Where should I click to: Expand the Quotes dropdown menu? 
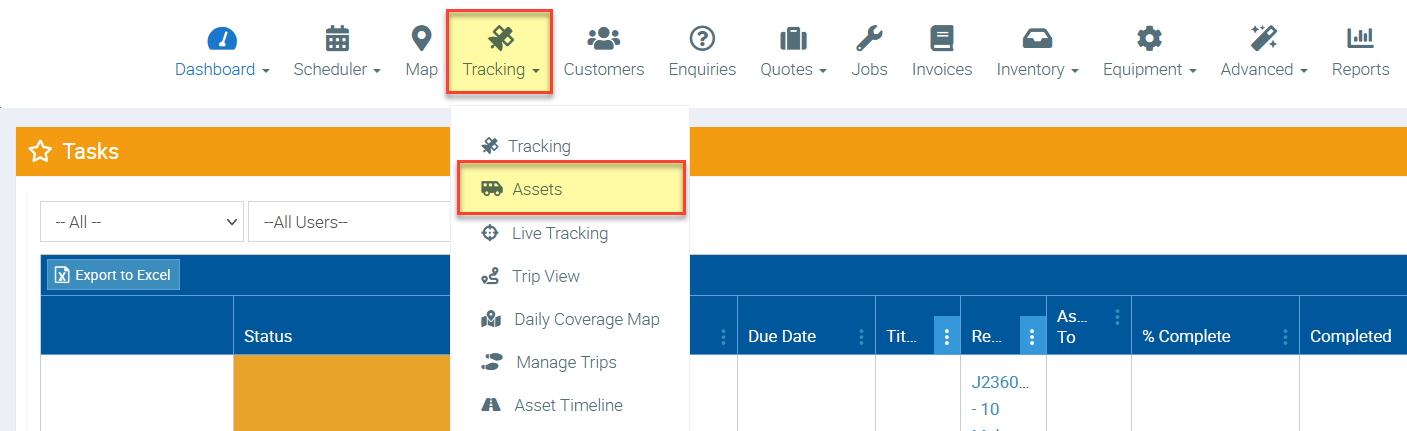point(793,69)
